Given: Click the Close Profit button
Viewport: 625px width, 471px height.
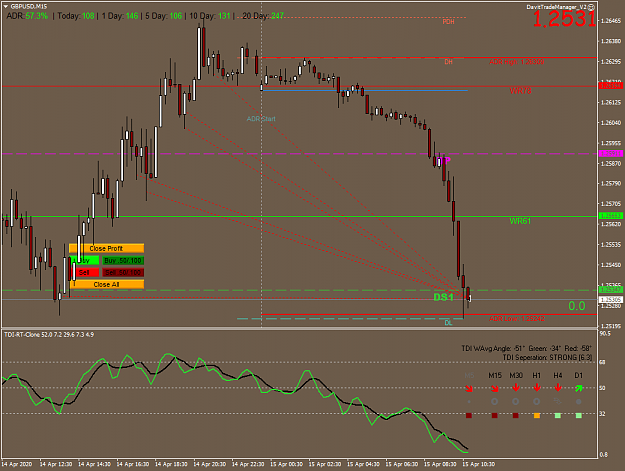Looking at the screenshot, I should [106, 248].
